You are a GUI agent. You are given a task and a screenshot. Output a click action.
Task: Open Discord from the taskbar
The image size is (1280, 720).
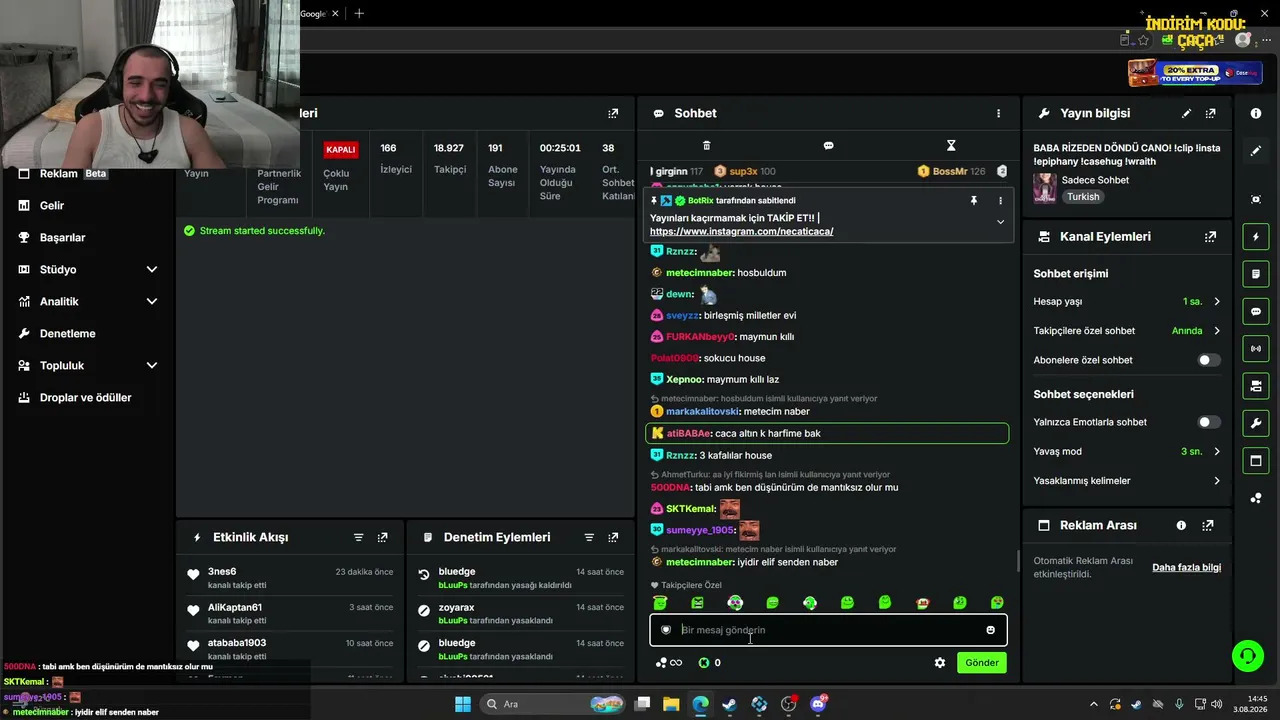(x=818, y=704)
